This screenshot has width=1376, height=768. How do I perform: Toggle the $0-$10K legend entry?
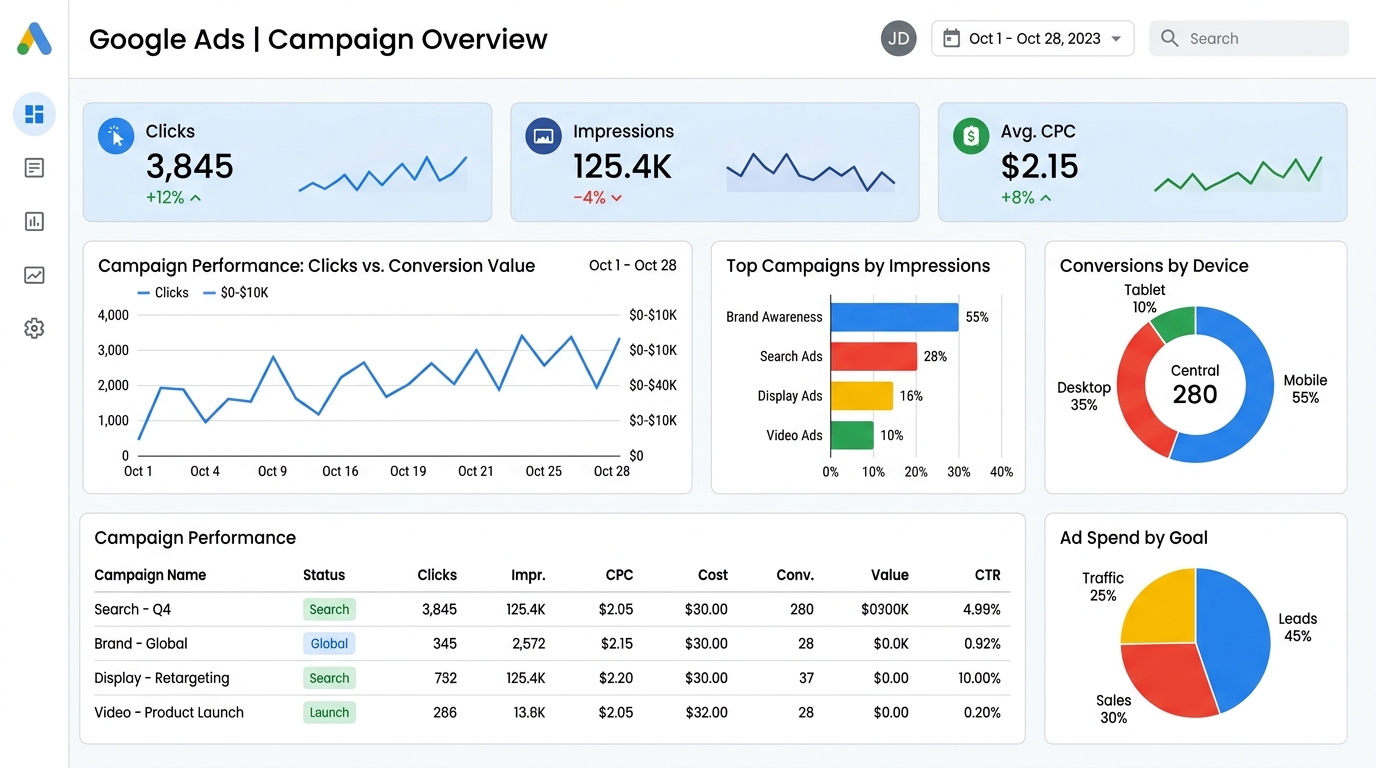pos(235,293)
